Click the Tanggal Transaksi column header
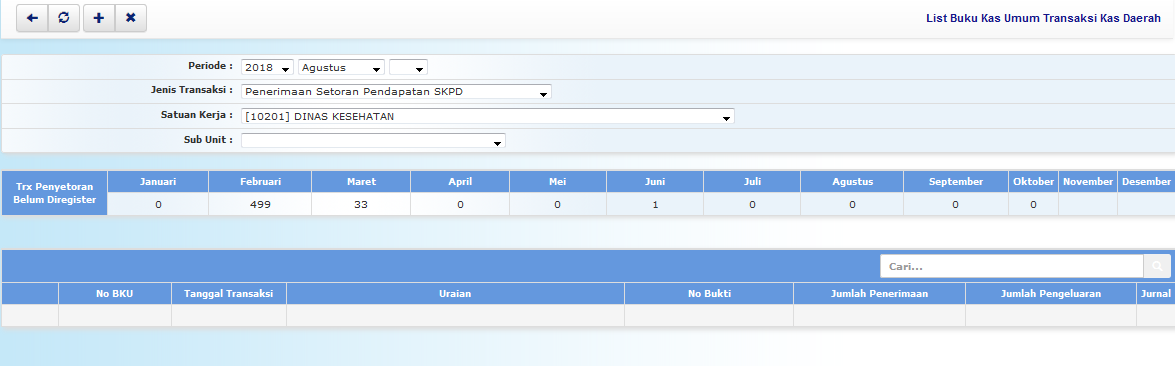The height and width of the screenshot is (366, 1175). 229,293
